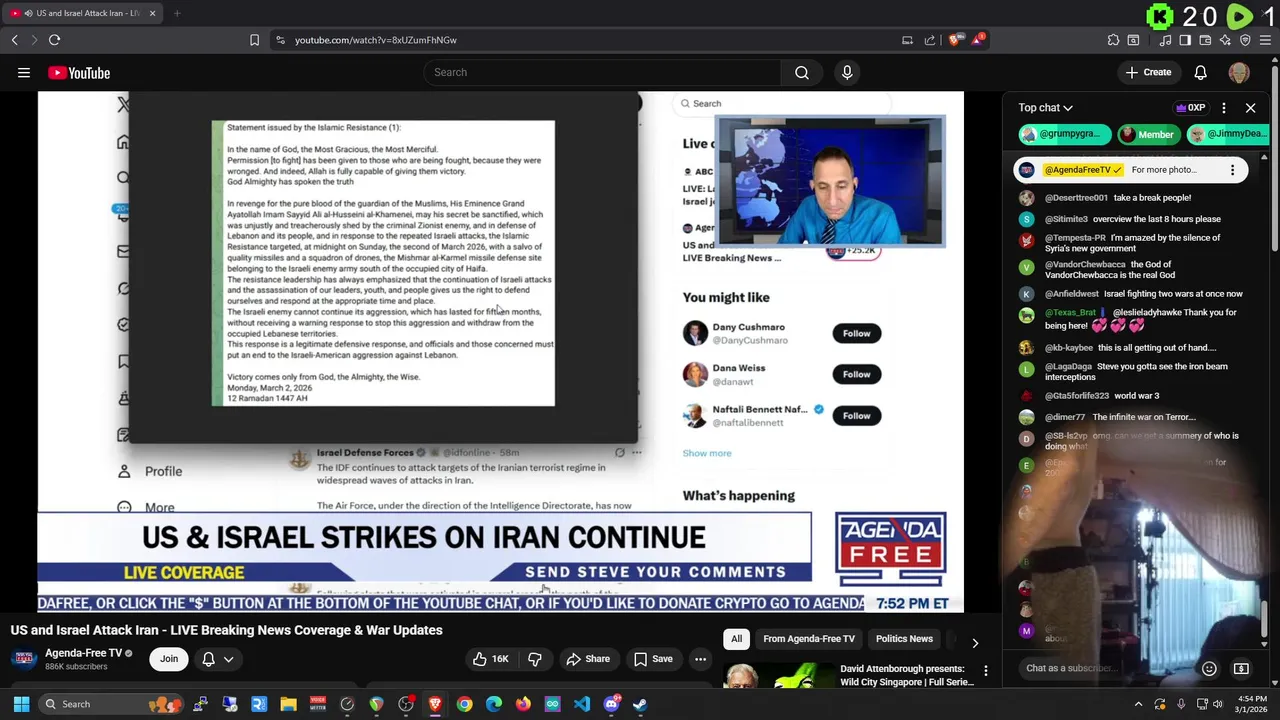Bookmark this page in address bar
The width and height of the screenshot is (1280, 720).
click(254, 40)
